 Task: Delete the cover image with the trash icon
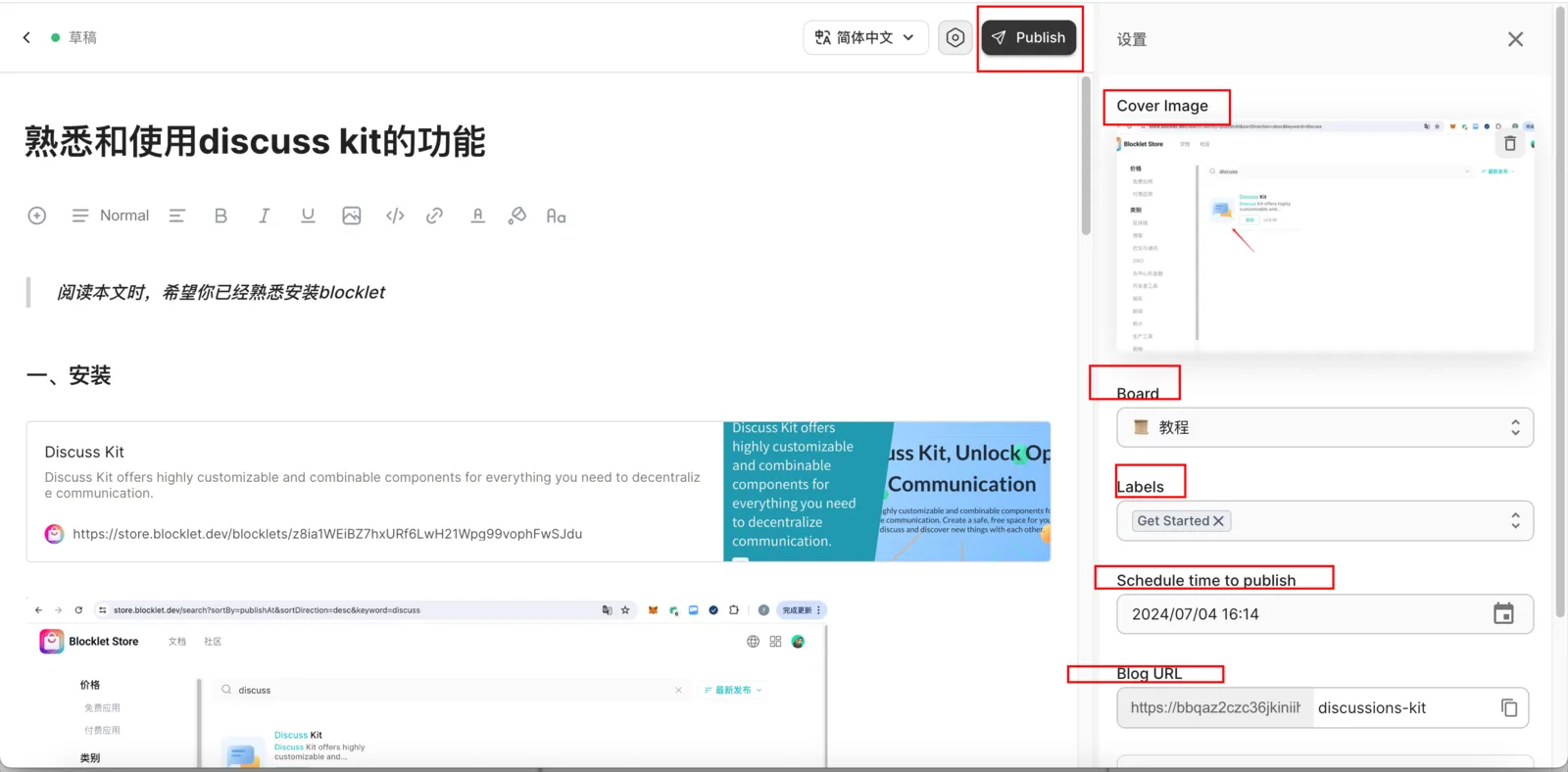[x=1510, y=144]
